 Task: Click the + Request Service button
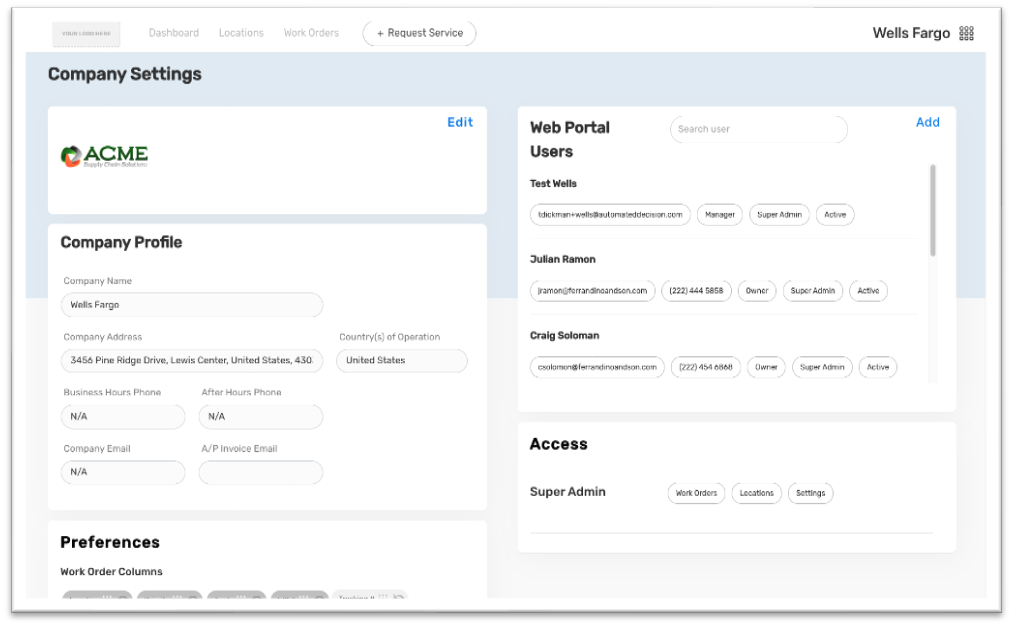tap(420, 33)
